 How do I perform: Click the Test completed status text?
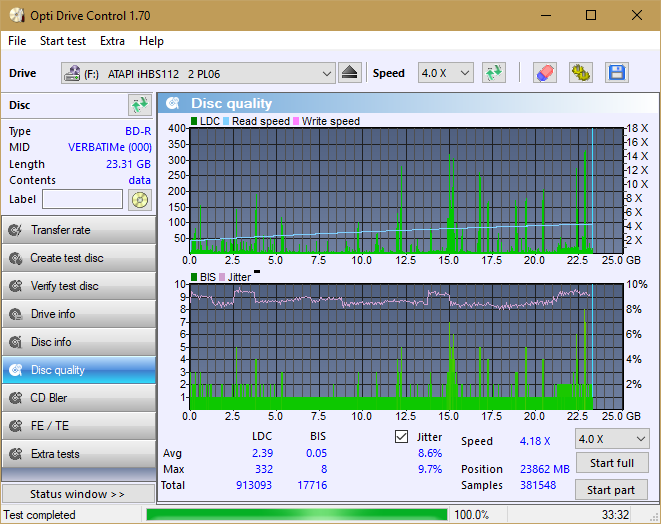point(40,515)
